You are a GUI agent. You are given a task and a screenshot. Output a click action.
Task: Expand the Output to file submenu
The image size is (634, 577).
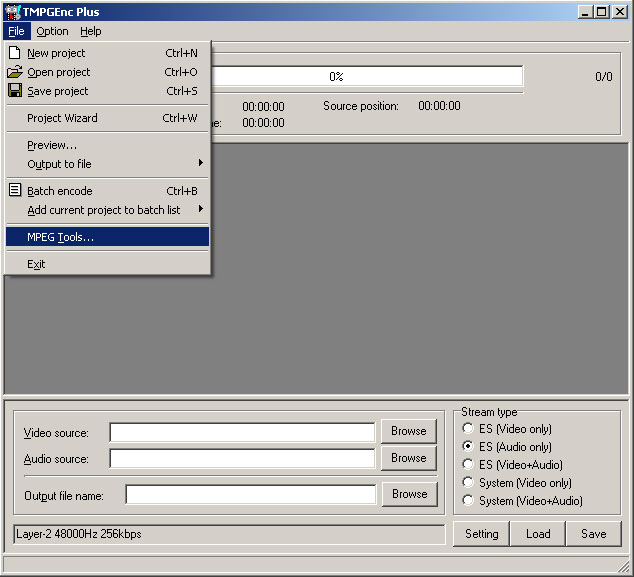point(108,164)
